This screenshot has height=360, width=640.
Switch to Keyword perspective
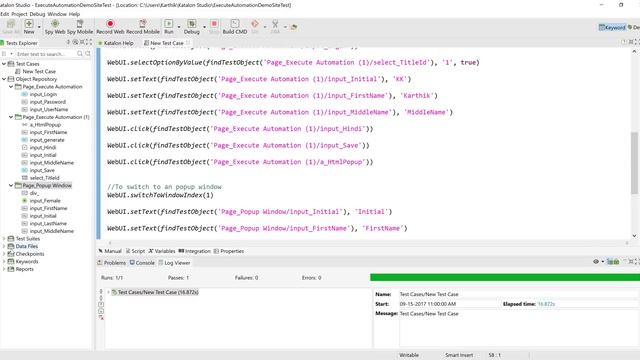pos(612,27)
